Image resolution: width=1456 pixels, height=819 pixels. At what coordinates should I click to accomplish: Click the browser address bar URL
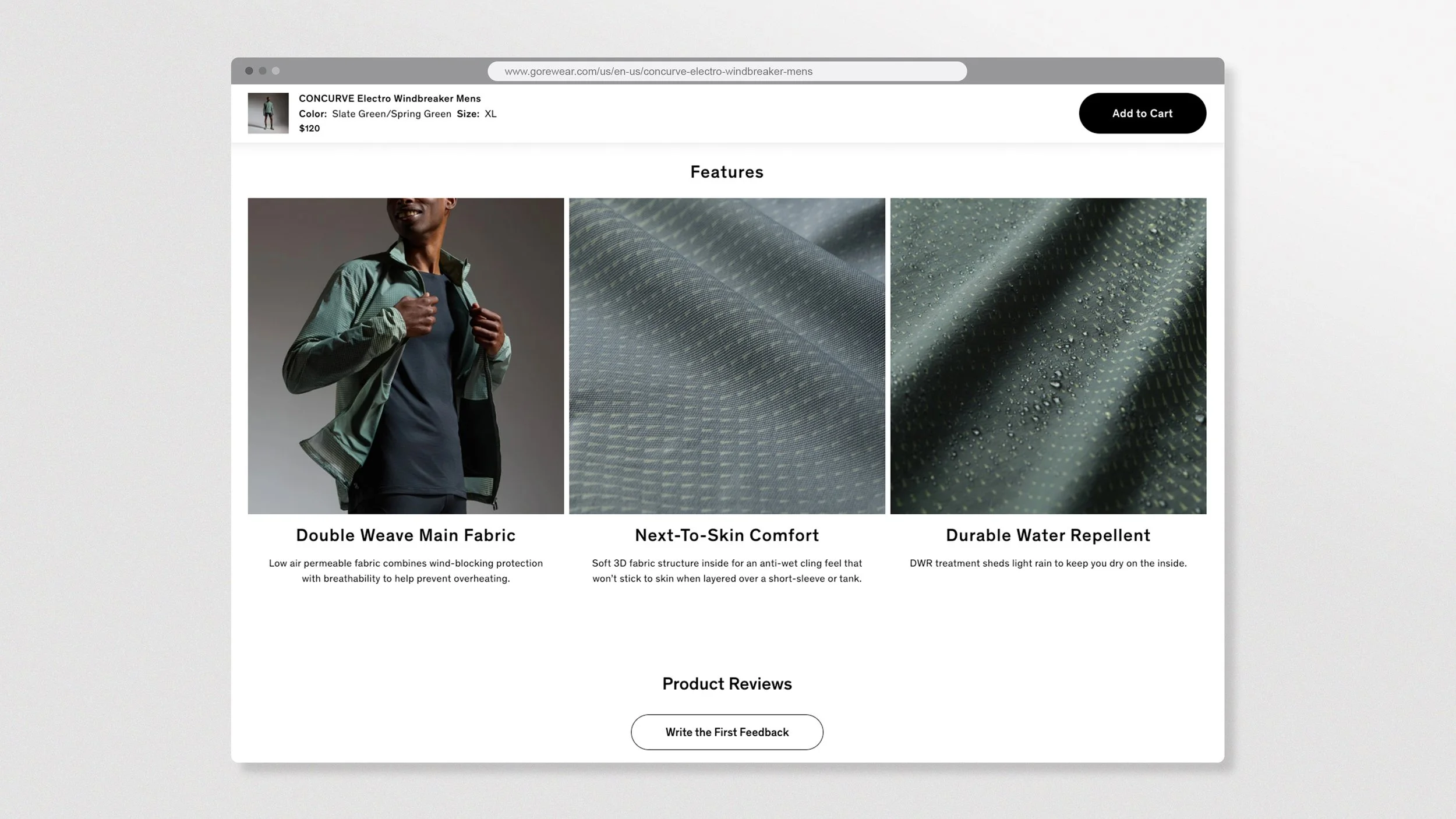click(658, 71)
